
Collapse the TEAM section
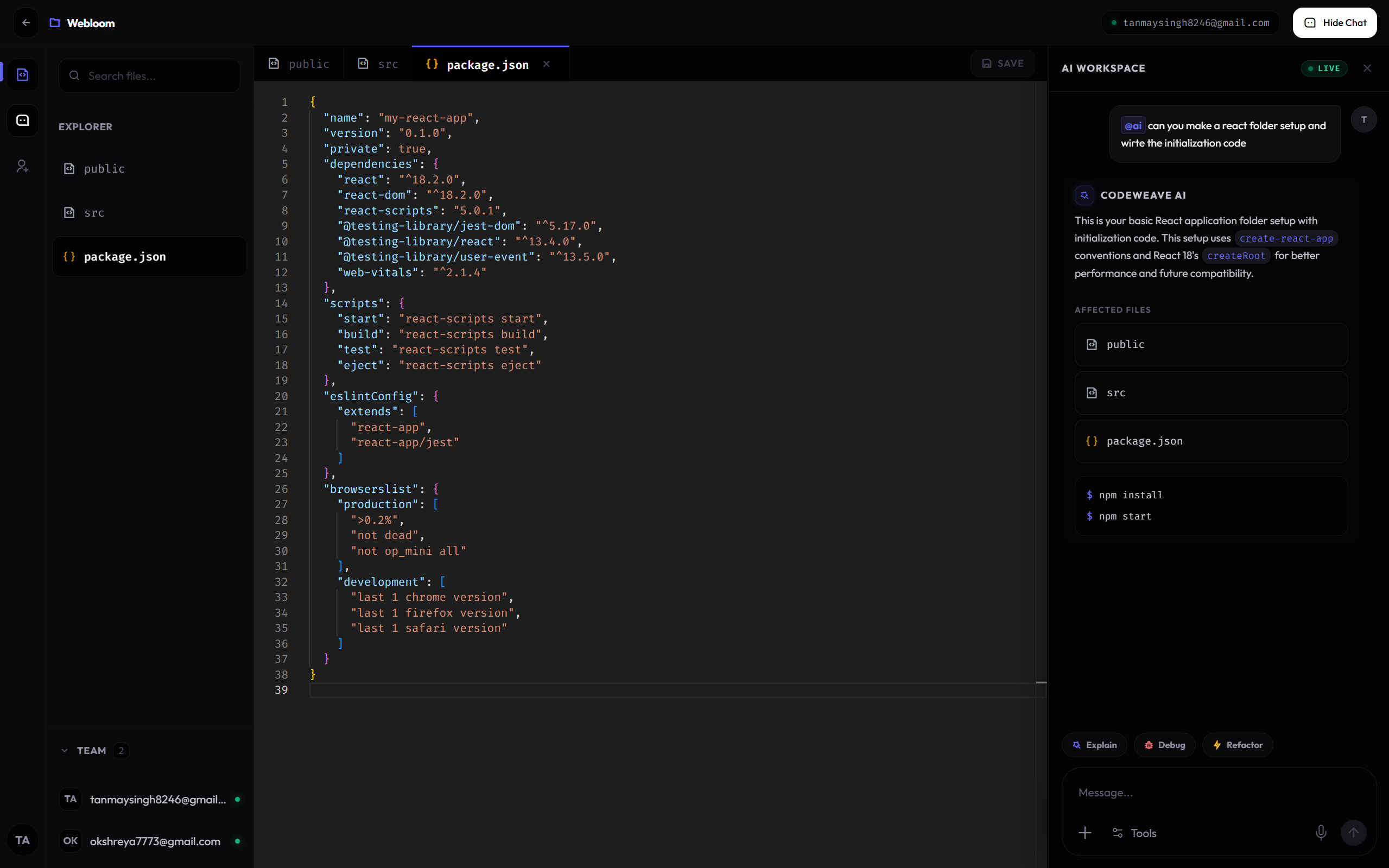[64, 751]
